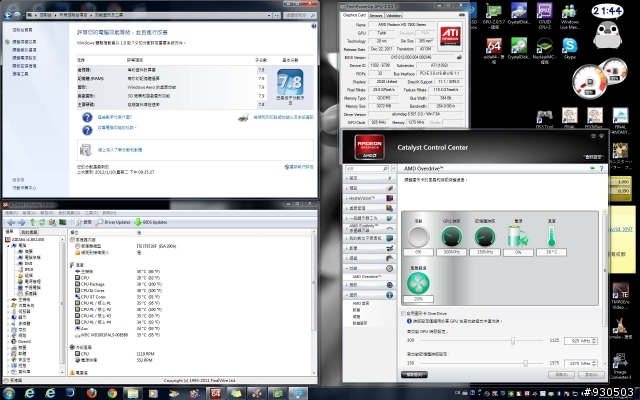Switch to the Favorites tab in AIDA64 sidebar
The height and width of the screenshot is (400, 640).
pos(29,232)
